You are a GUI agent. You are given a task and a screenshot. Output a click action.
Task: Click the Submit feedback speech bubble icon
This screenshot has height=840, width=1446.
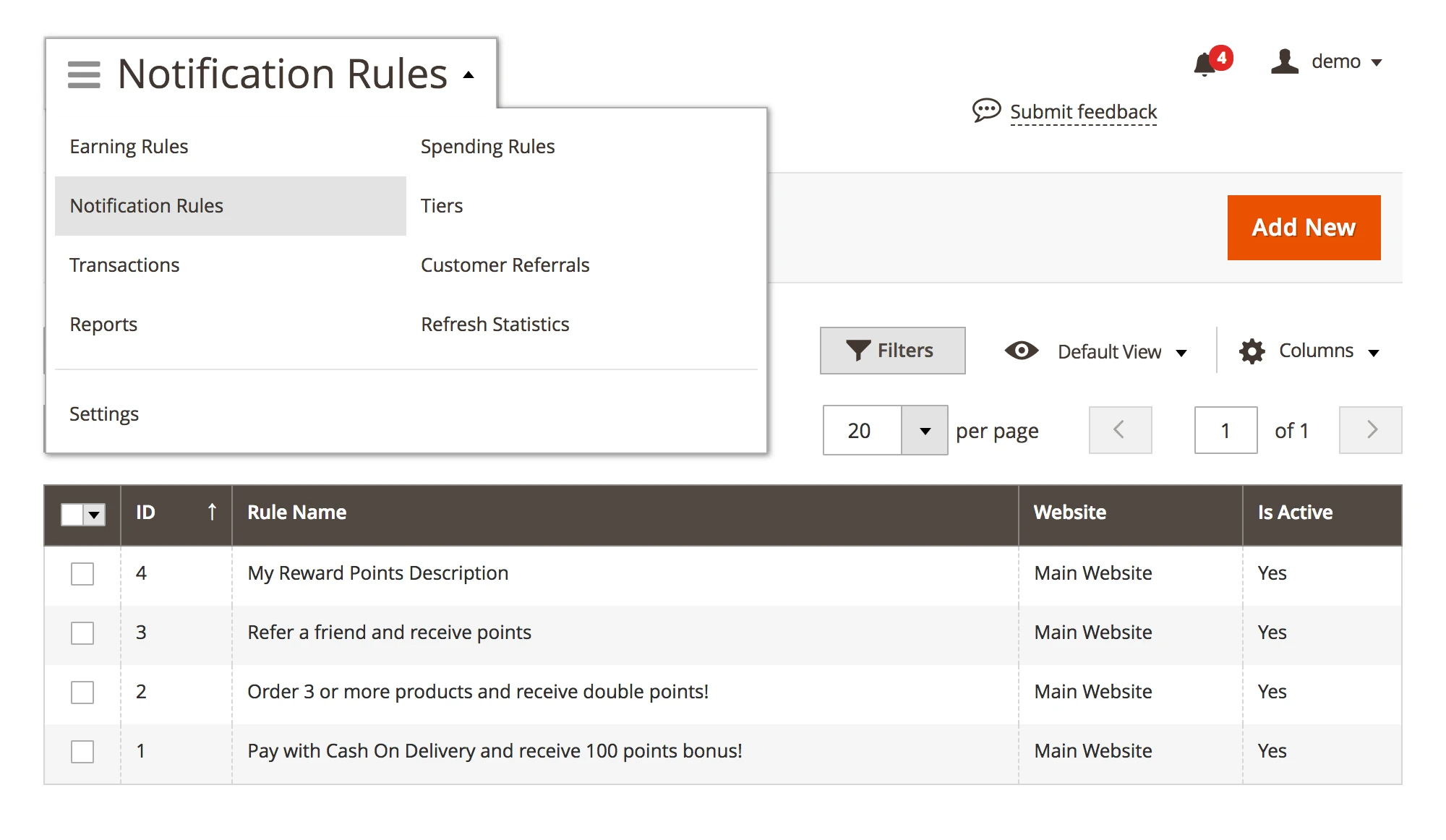pyautogui.click(x=985, y=111)
